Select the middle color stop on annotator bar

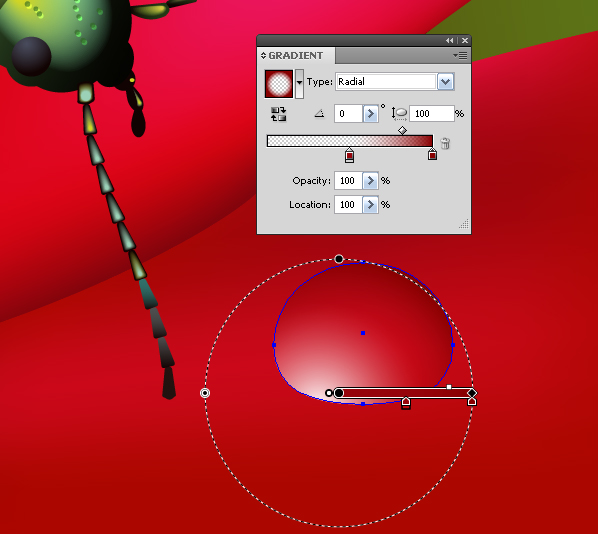[406, 403]
